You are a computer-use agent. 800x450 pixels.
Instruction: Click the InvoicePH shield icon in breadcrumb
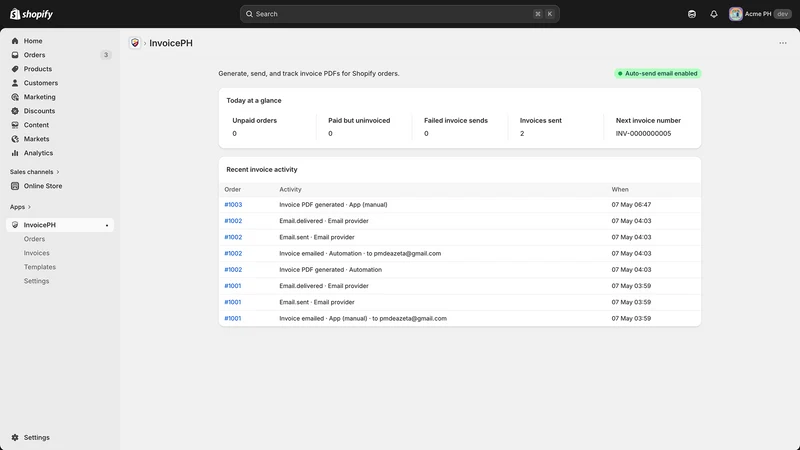click(x=135, y=43)
